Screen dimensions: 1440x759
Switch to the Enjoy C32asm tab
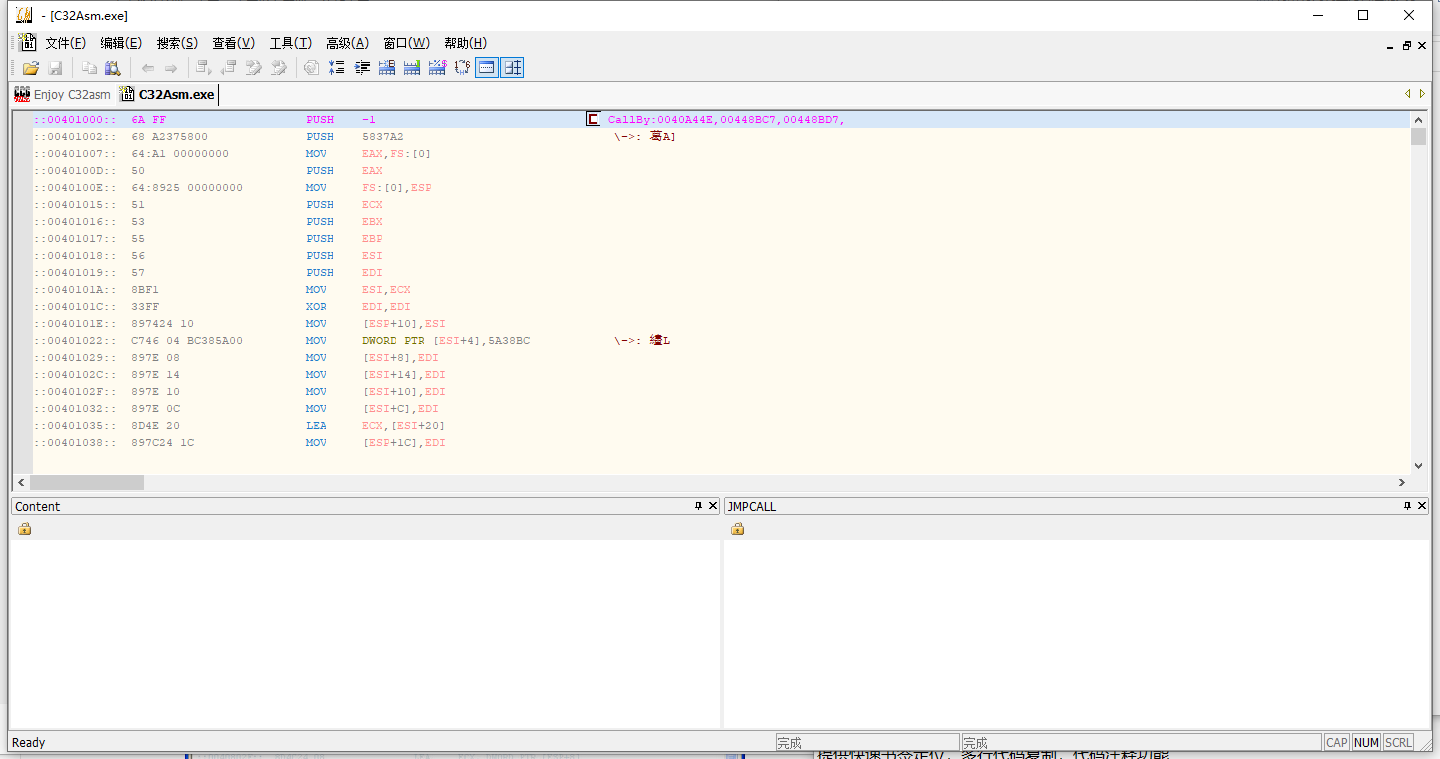[62, 95]
